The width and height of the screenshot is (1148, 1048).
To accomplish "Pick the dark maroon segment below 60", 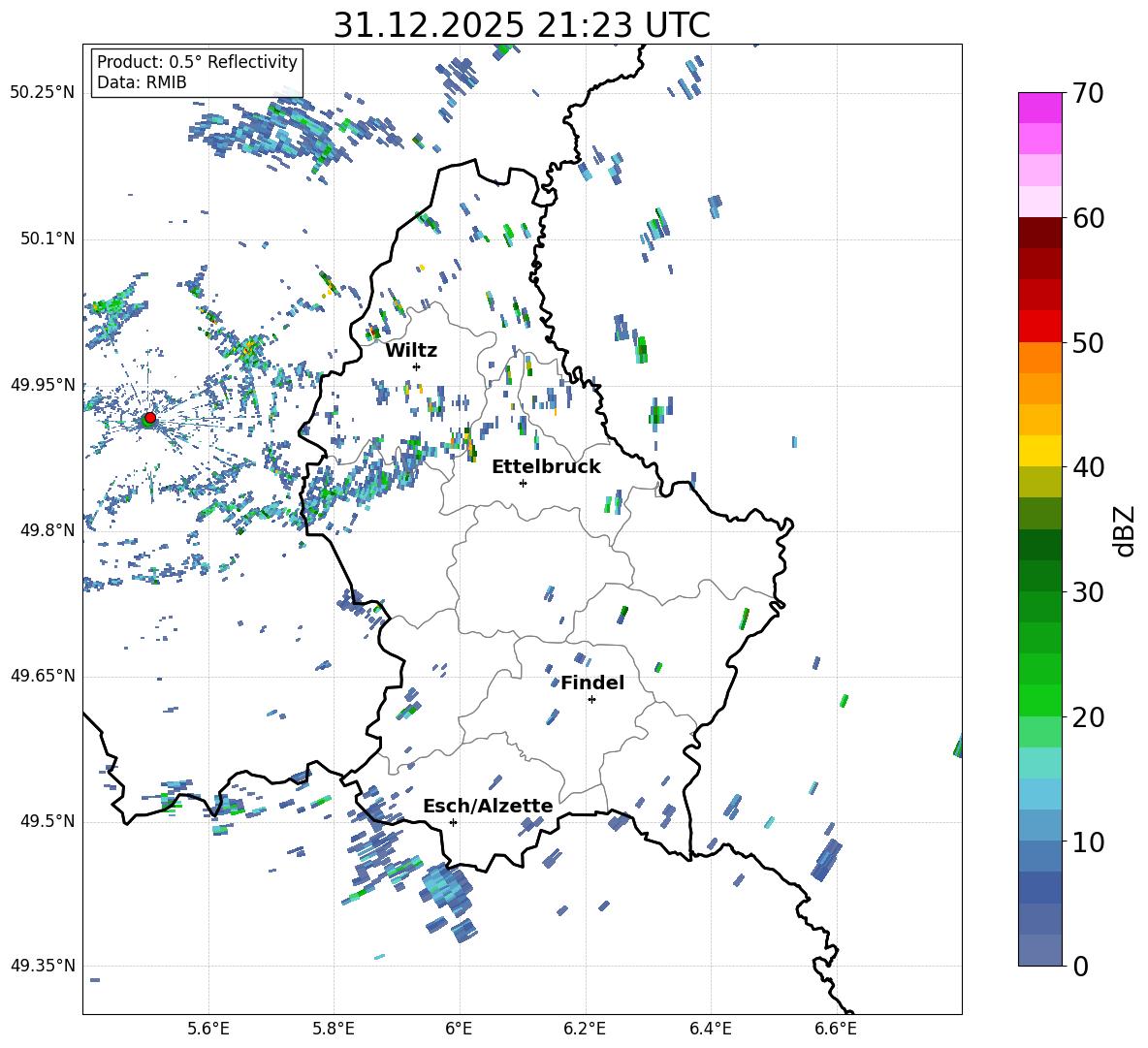I will tap(1040, 233).
